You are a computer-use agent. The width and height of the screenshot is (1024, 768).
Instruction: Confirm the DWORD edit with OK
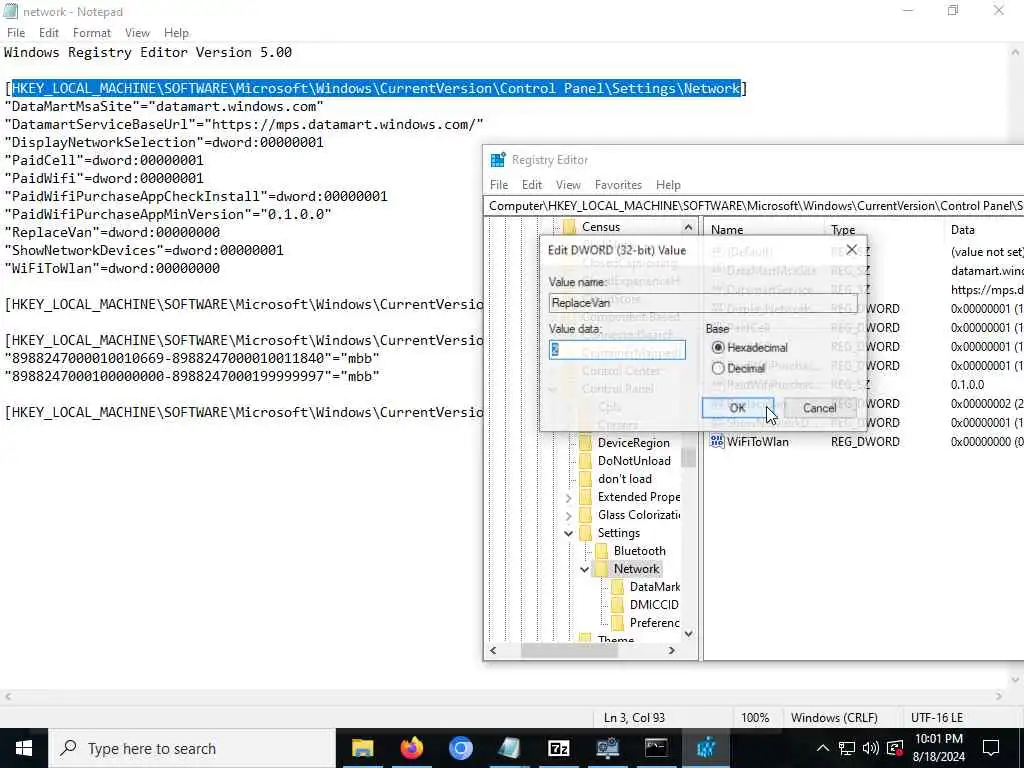point(737,408)
